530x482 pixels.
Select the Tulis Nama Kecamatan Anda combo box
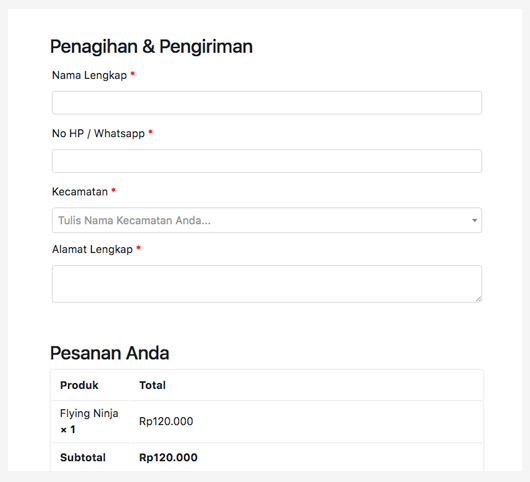pos(267,220)
